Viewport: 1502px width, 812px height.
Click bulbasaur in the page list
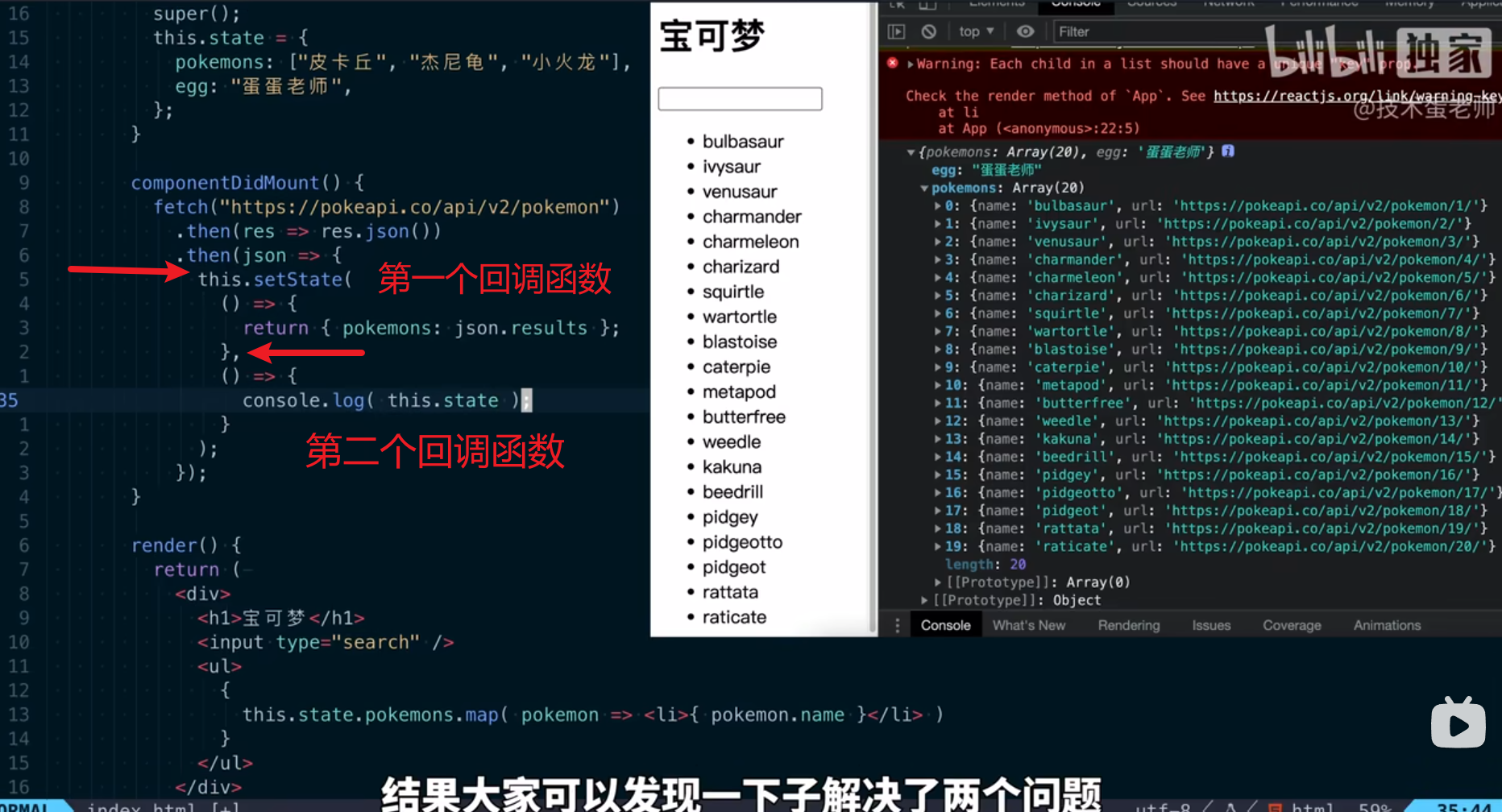[x=743, y=142]
